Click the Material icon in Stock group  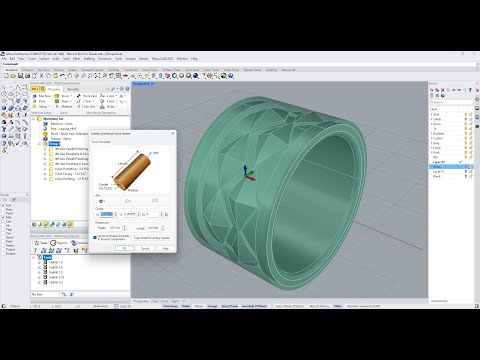(57, 106)
